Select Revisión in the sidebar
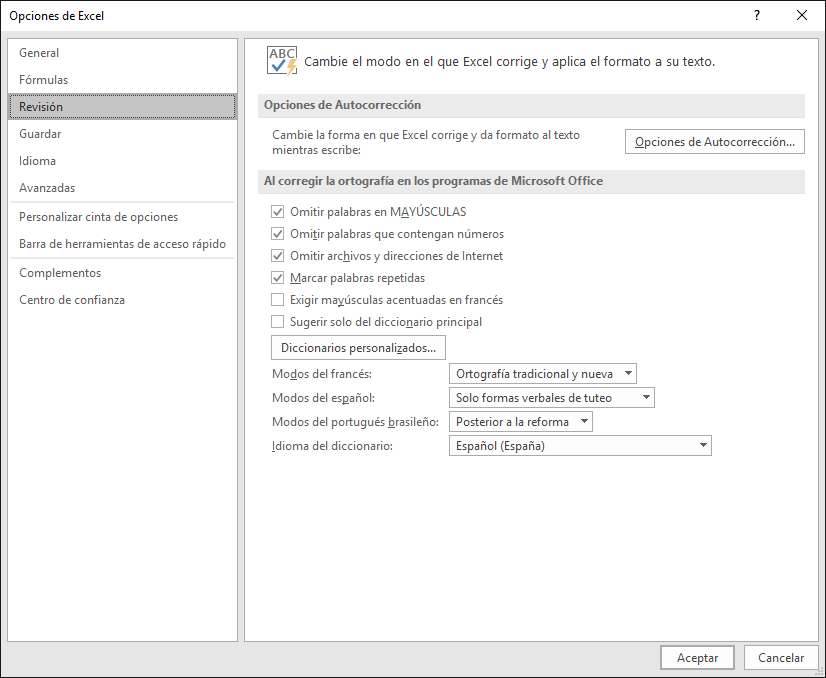Screen dimensions: 826x678 pyautogui.click(x=122, y=107)
